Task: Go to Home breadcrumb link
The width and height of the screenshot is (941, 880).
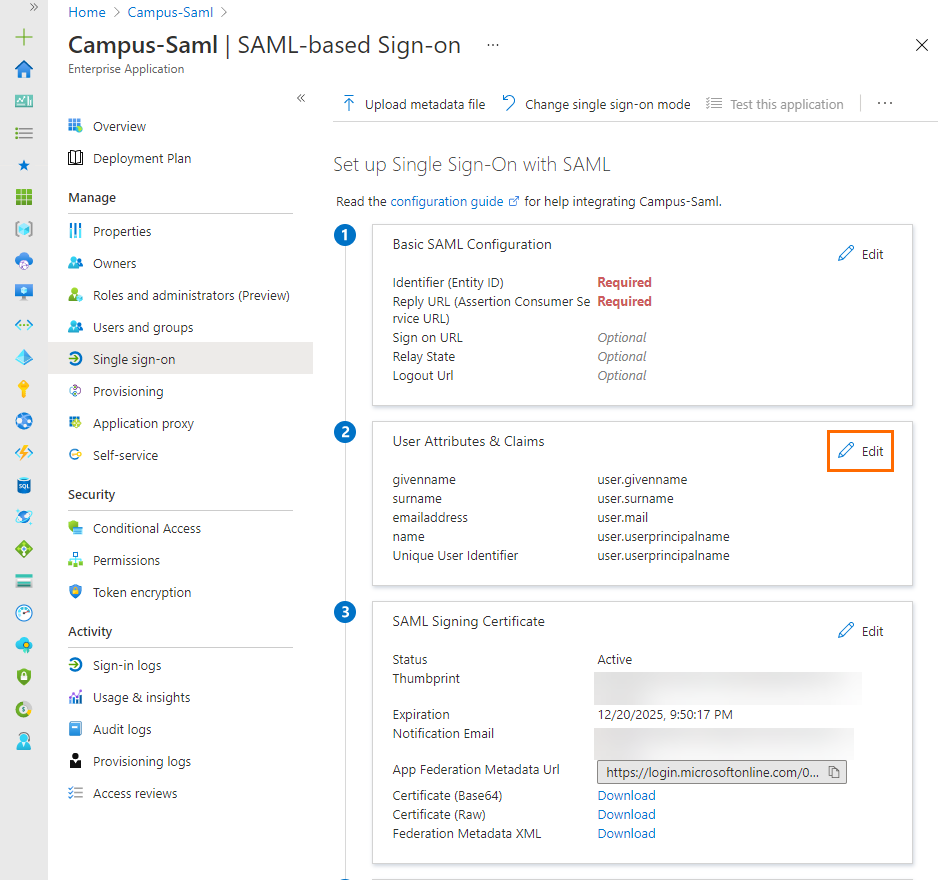Action: point(87,12)
